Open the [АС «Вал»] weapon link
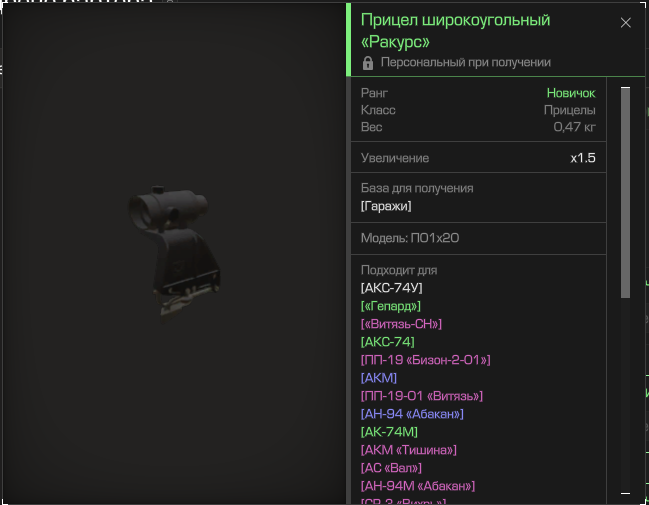This screenshot has height=505, width=649. pyautogui.click(x=391, y=468)
